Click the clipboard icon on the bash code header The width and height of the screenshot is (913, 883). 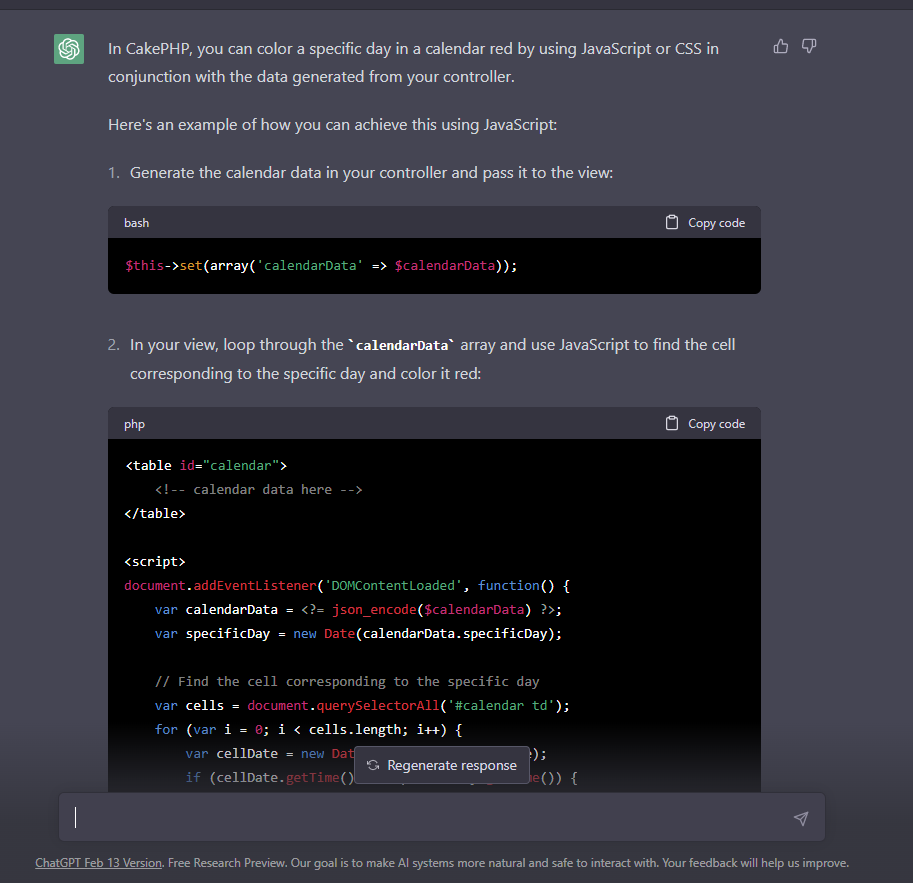671,222
